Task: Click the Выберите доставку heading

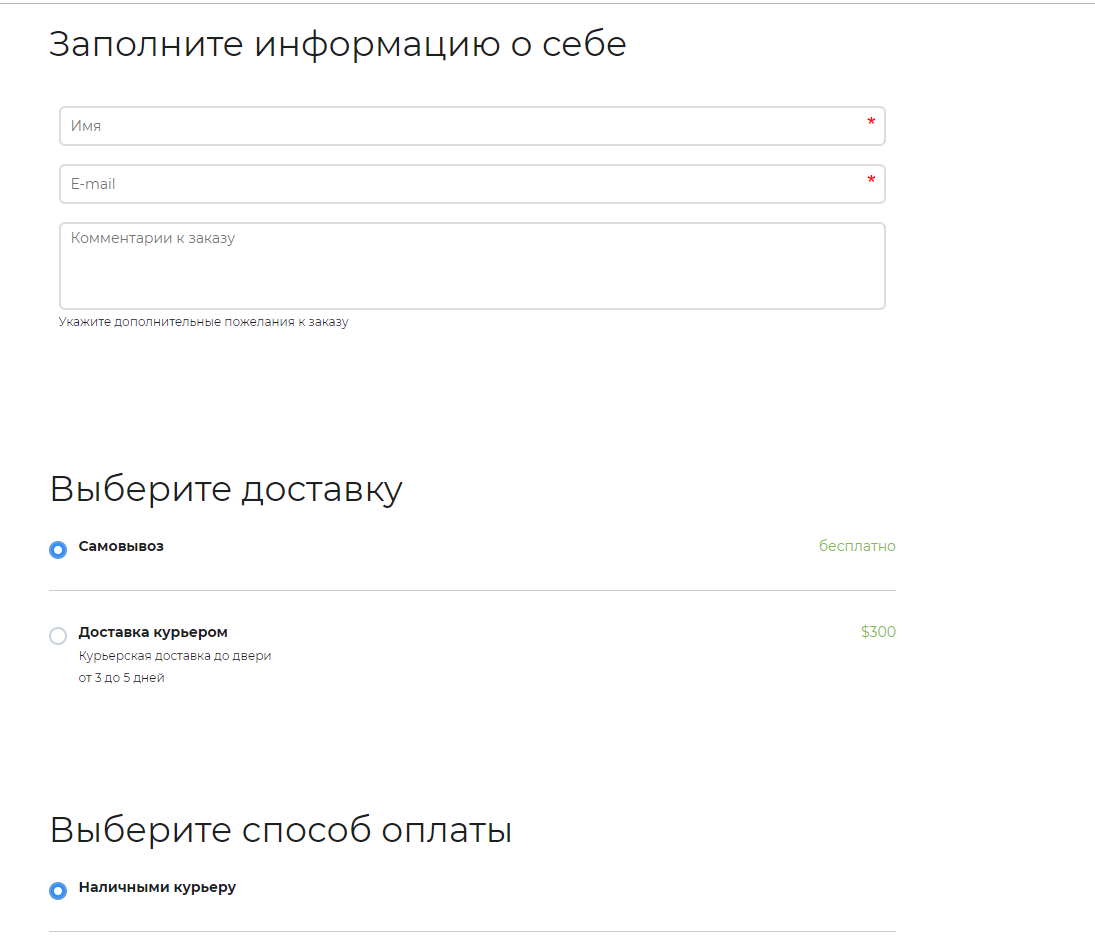Action: coord(226,489)
